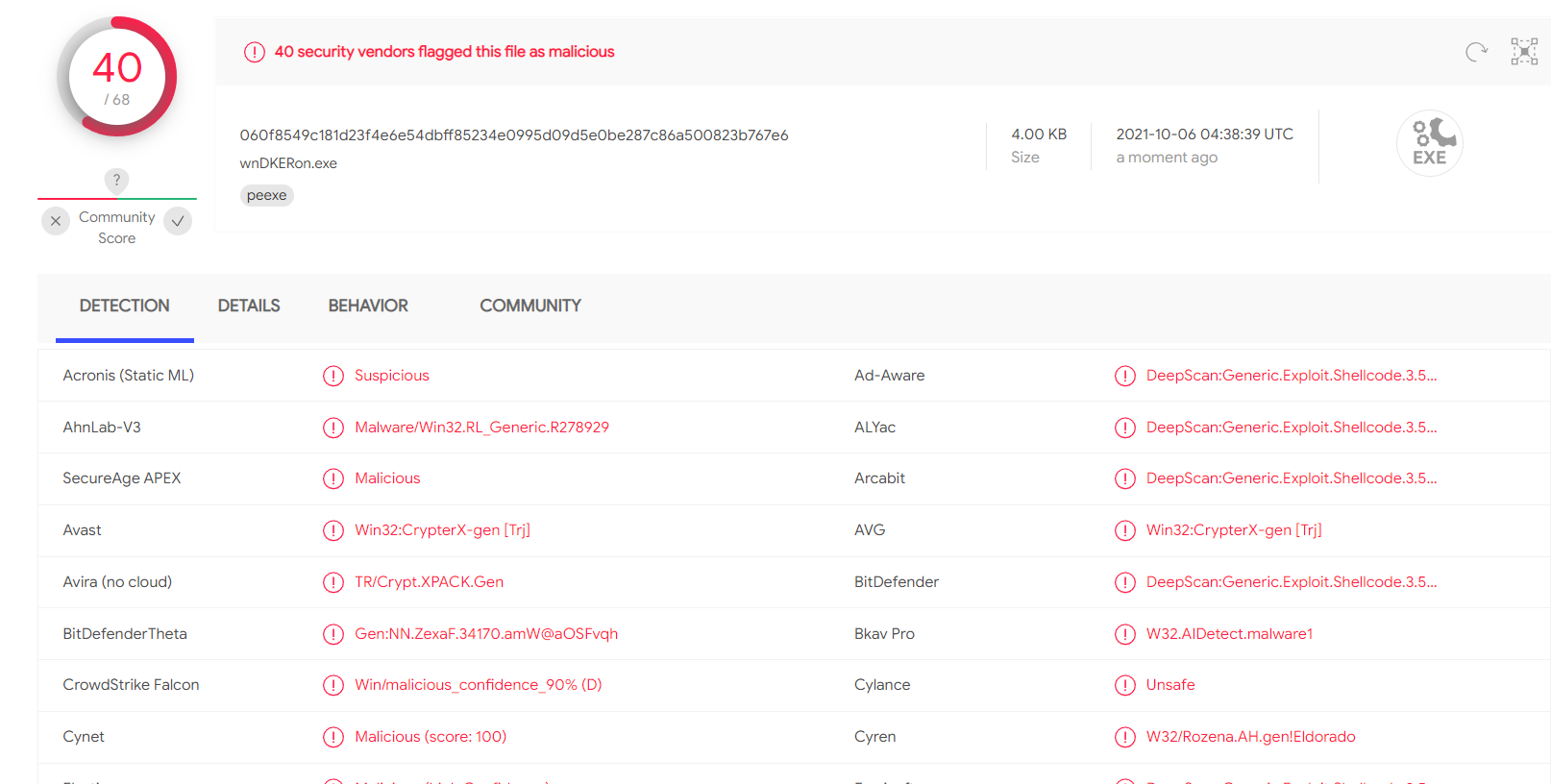Switch to the DETECTION tab
Image resolution: width=1551 pixels, height=784 pixels.
125,306
